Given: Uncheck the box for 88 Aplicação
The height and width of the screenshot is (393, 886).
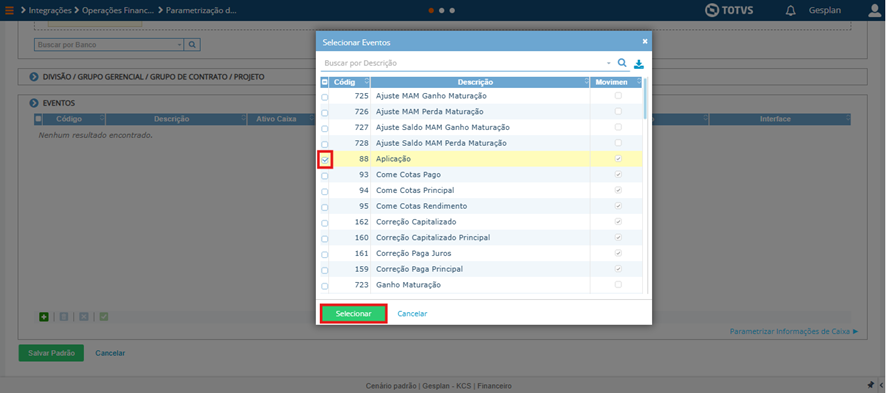Looking at the screenshot, I should [325, 160].
